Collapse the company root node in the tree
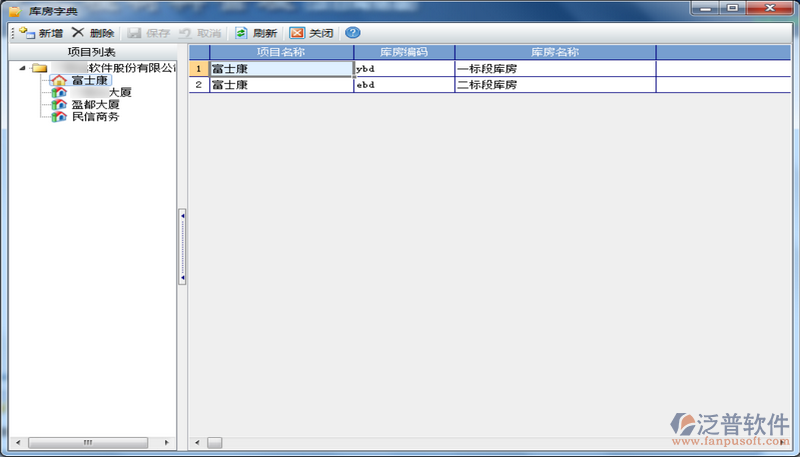Image resolution: width=800 pixels, height=457 pixels. [x=22, y=68]
